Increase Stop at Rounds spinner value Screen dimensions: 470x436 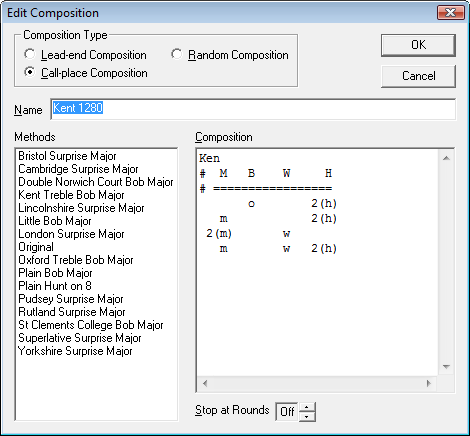(x=307, y=407)
